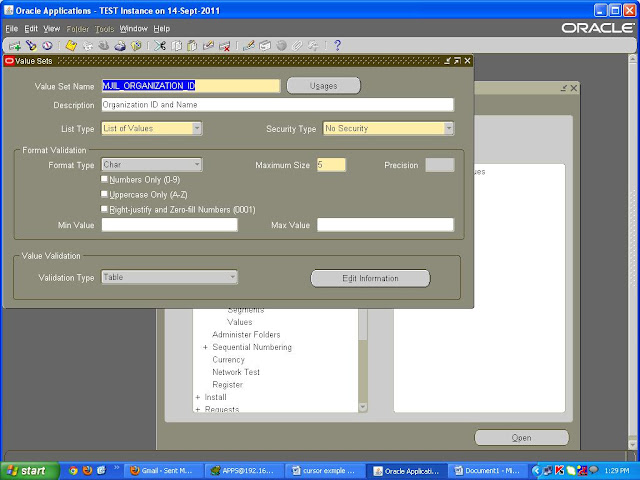Image resolution: width=640 pixels, height=480 pixels.
Task: Click the Next Step toolbar icon
Action: pos(88,46)
